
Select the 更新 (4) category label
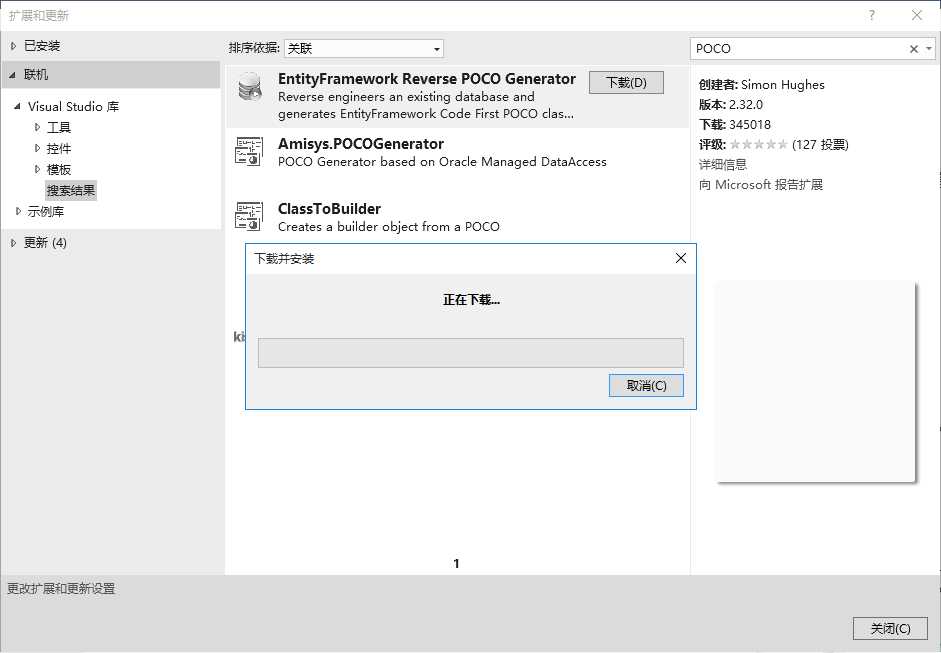45,242
